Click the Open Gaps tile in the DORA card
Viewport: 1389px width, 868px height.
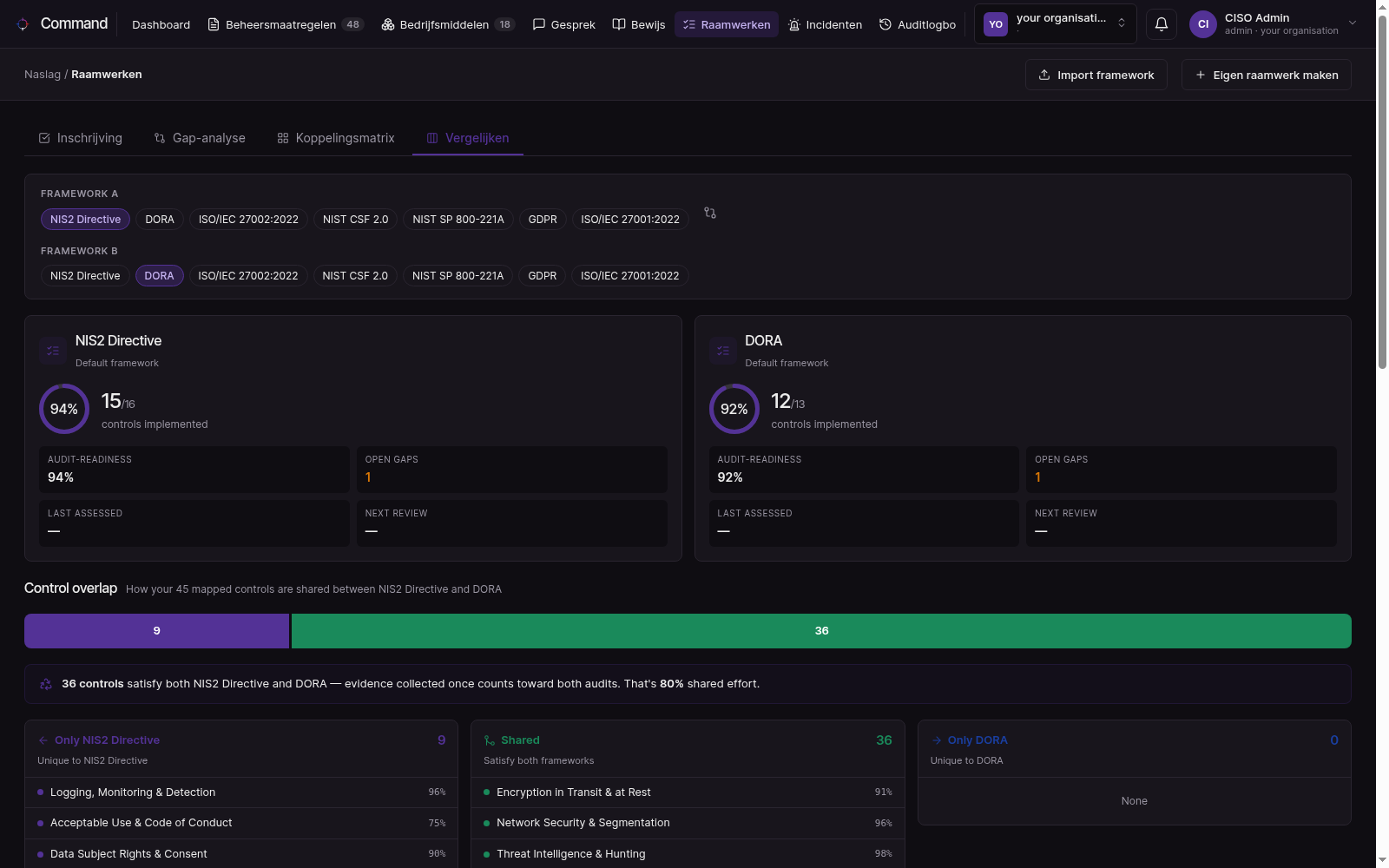tap(1182, 470)
